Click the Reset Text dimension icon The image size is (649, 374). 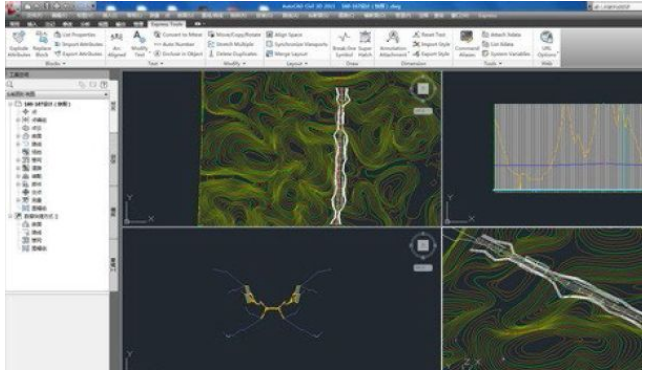point(416,35)
